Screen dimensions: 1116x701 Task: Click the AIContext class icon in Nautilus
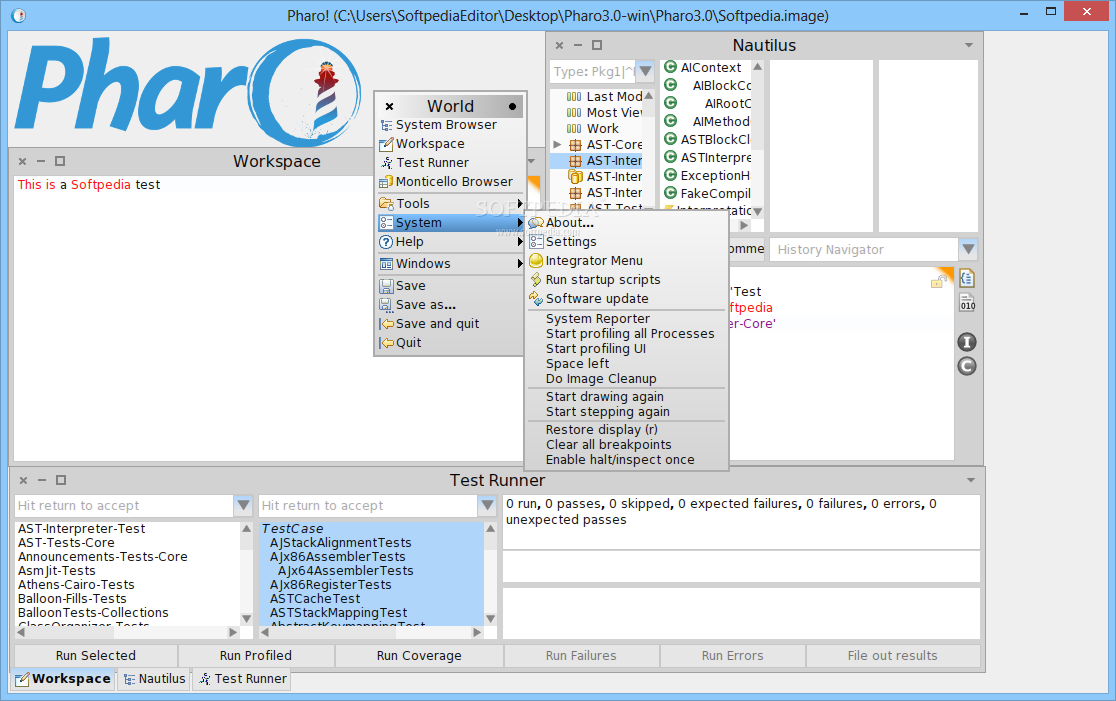tap(670, 68)
